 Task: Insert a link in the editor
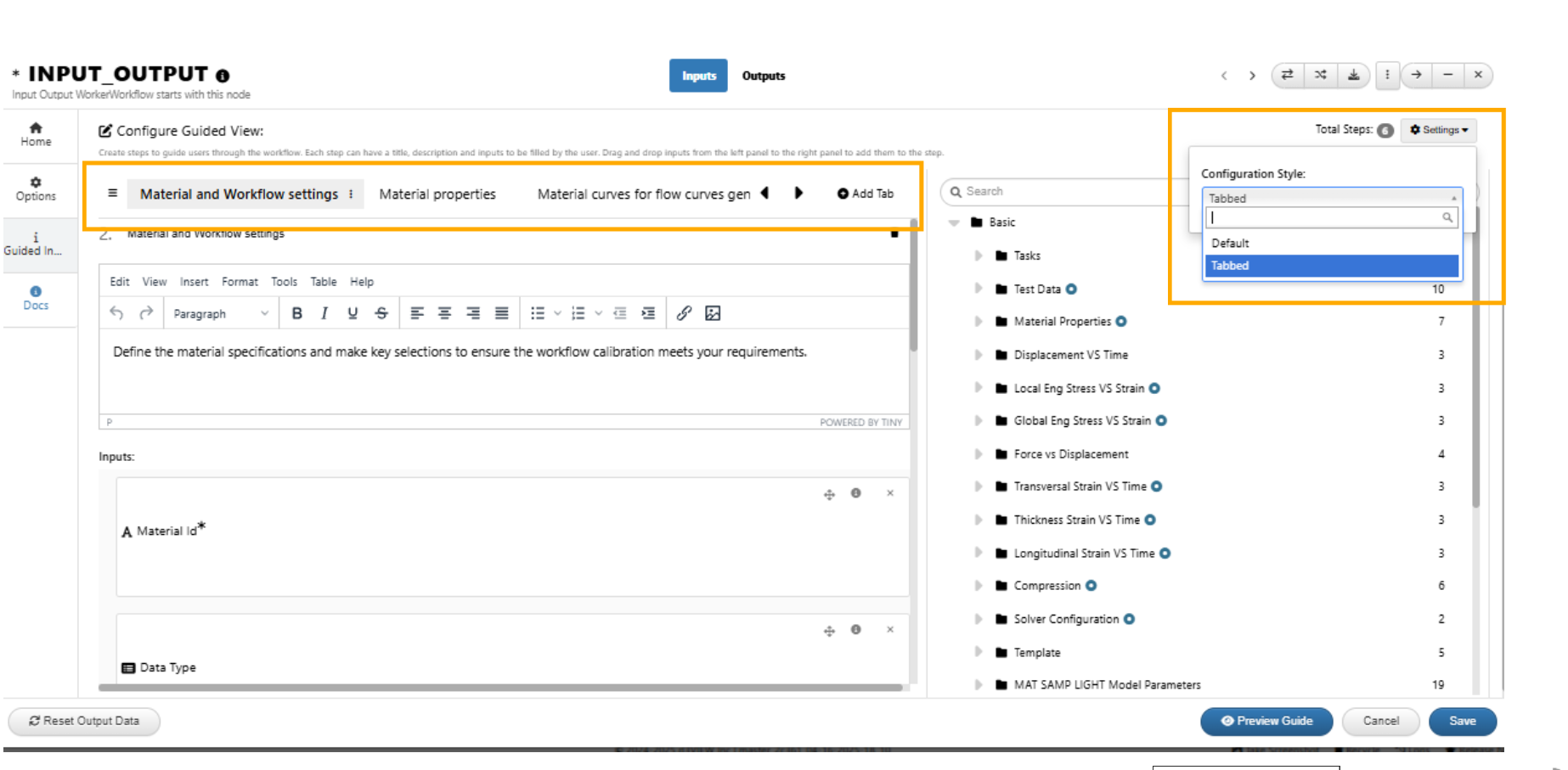[x=684, y=313]
